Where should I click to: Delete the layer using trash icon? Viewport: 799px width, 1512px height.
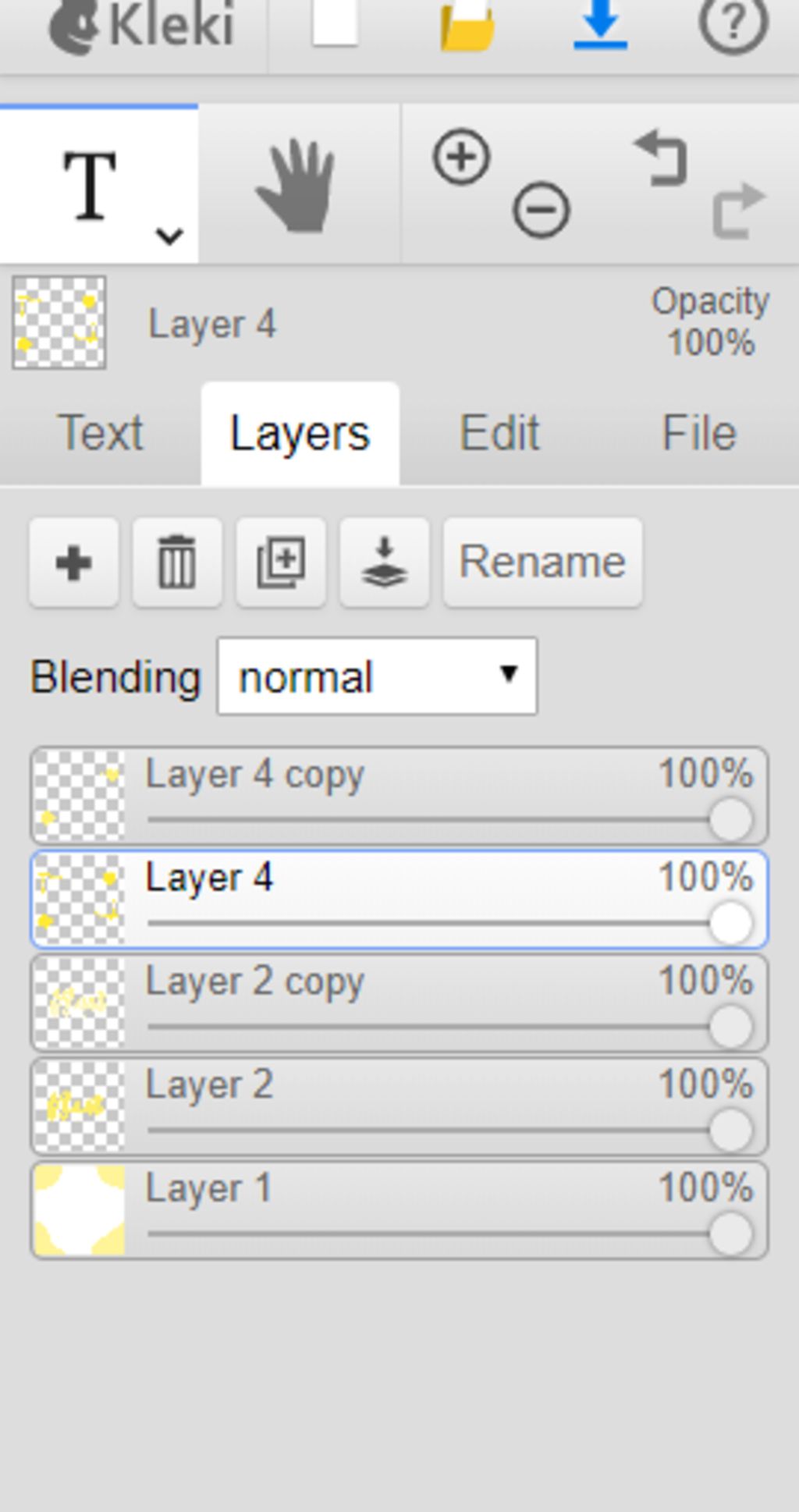click(x=177, y=562)
